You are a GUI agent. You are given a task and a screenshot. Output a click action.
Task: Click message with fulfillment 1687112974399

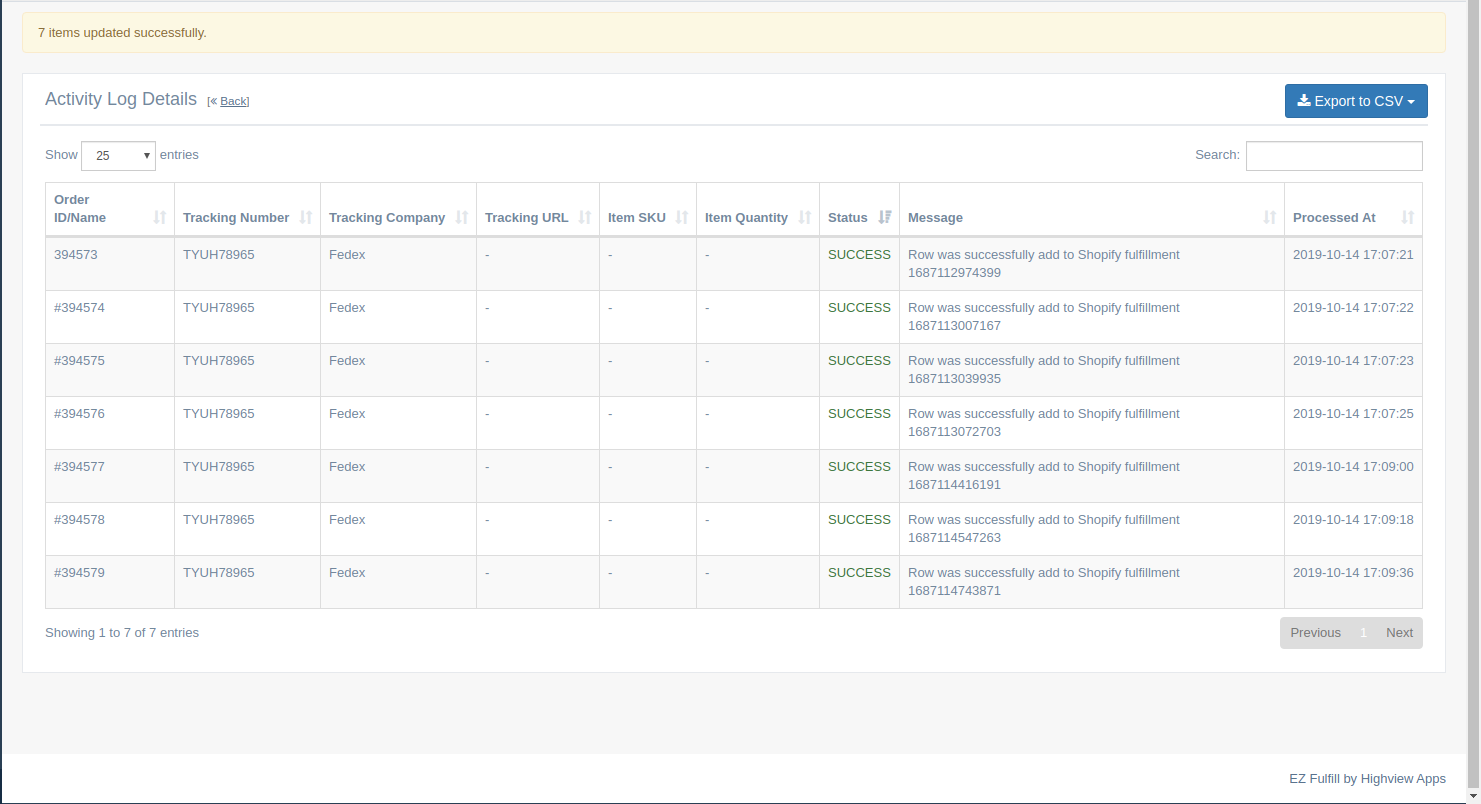(1044, 264)
